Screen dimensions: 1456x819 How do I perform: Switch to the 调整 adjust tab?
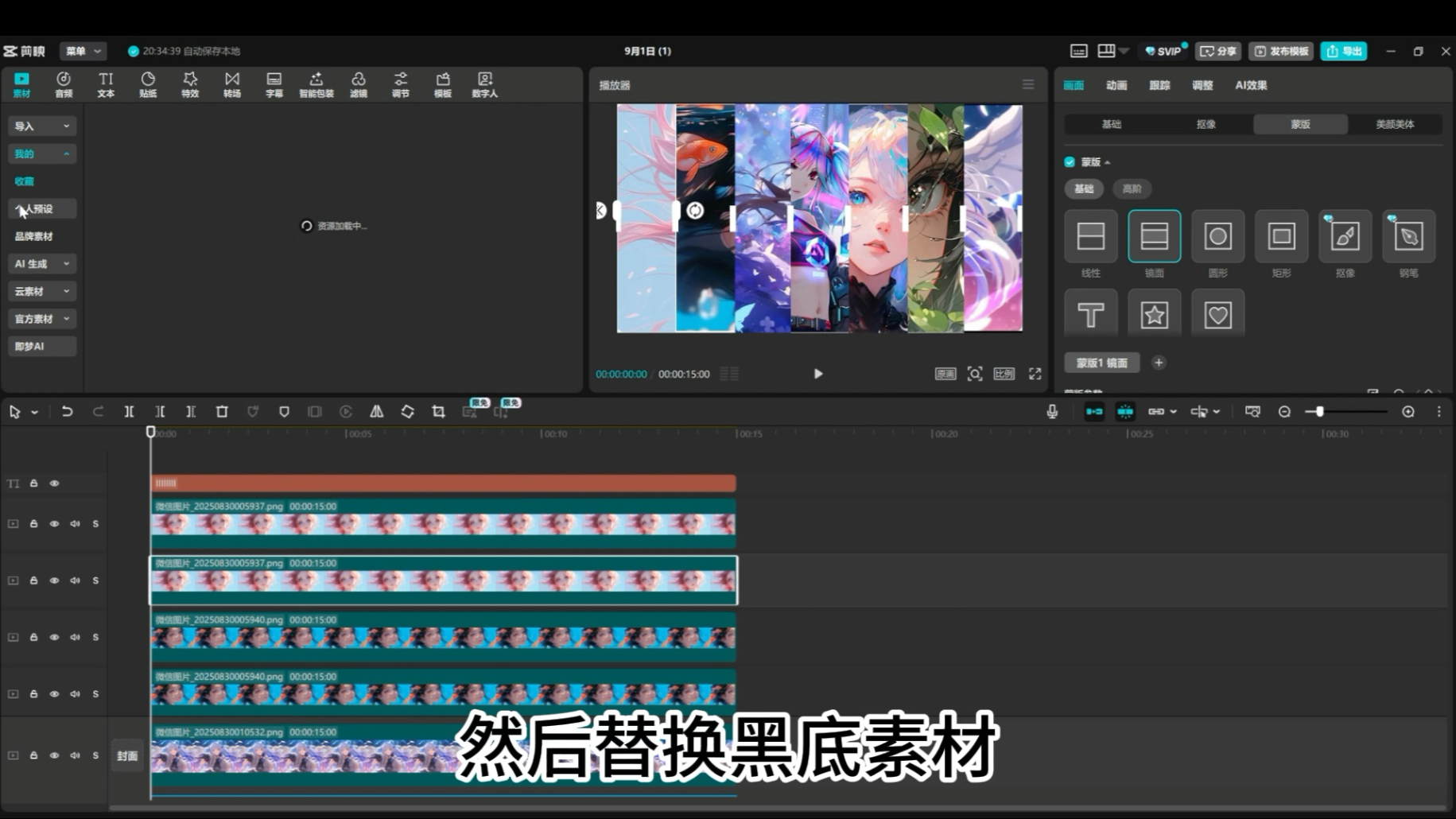1202,85
